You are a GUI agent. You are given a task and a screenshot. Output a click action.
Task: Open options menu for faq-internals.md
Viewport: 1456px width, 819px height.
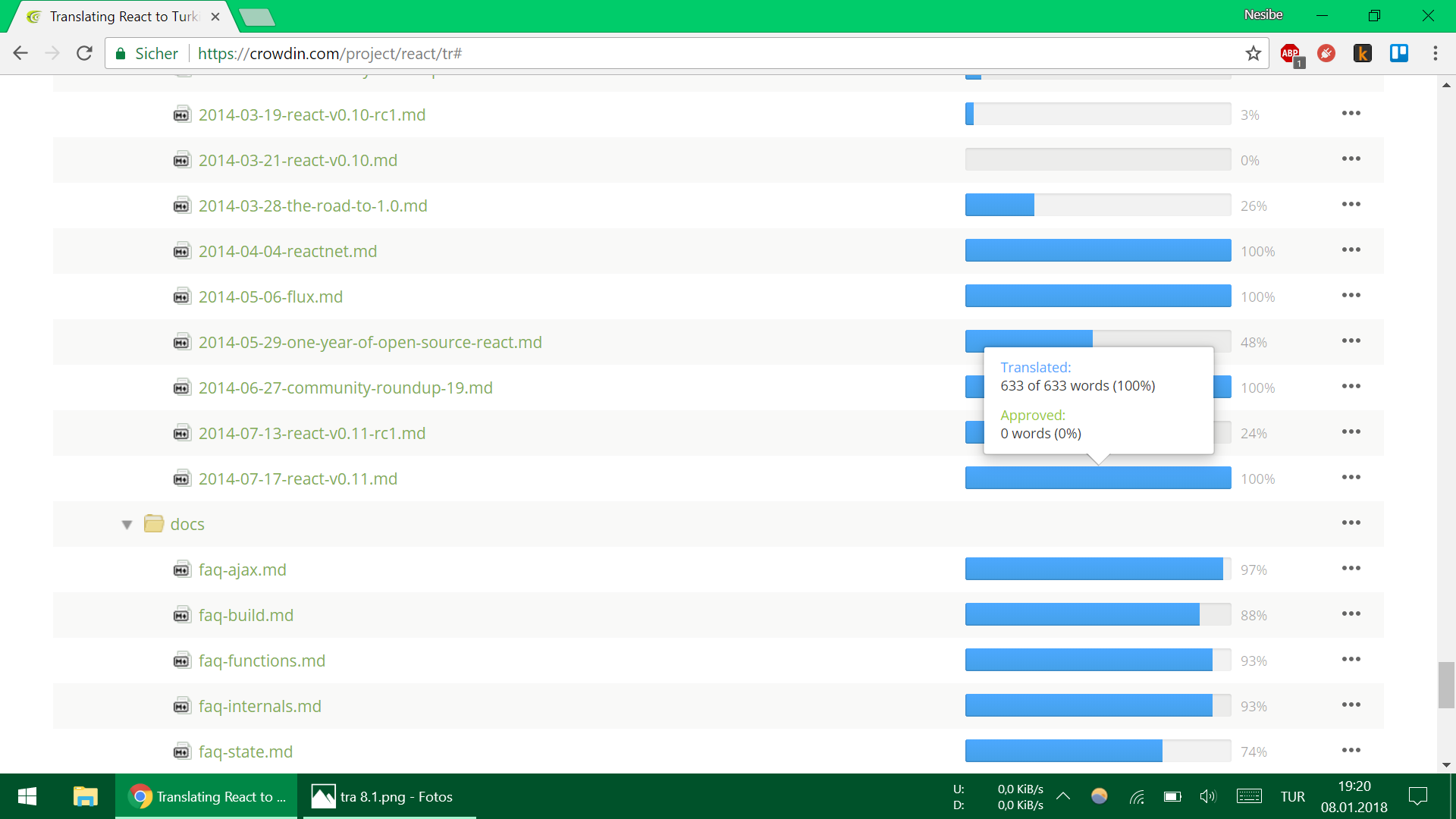1351,705
